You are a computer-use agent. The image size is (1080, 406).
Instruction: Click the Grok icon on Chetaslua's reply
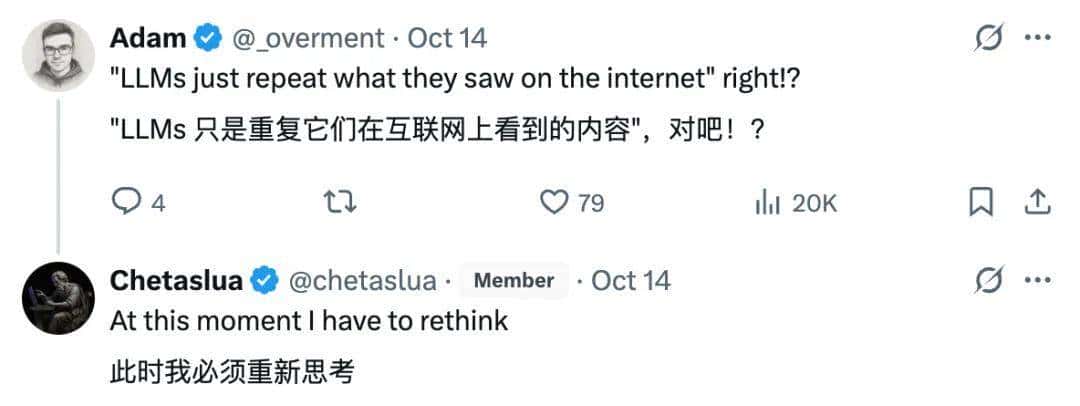point(988,281)
